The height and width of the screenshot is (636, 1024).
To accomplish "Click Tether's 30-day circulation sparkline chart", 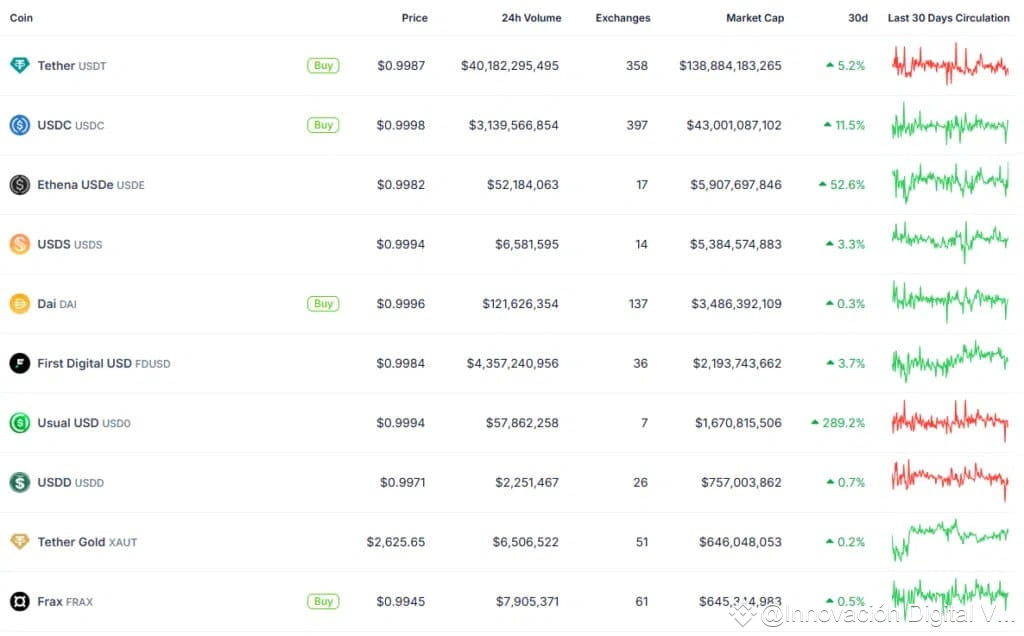I will click(x=948, y=65).
